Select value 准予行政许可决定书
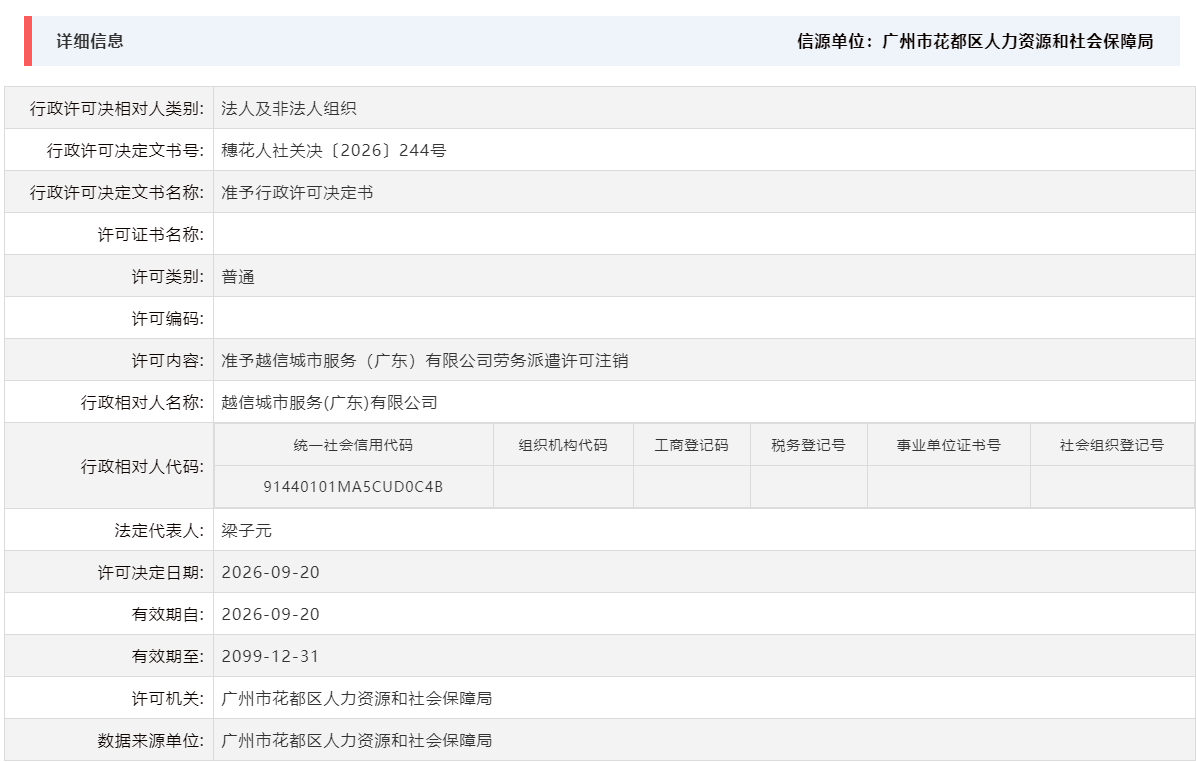This screenshot has height=762, width=1196. [x=297, y=192]
